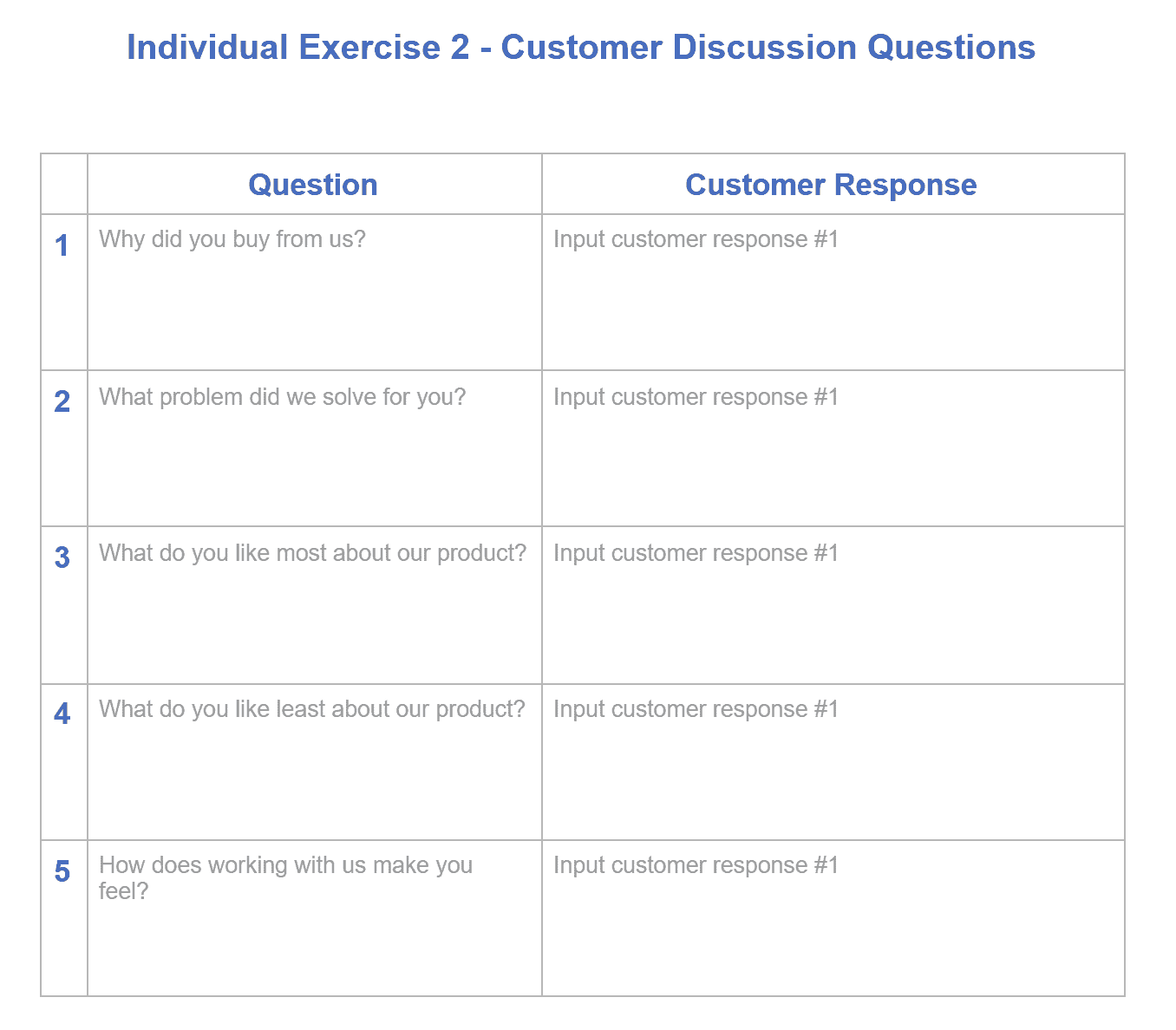
Task: Click row number 2 cell
Action: (x=64, y=448)
